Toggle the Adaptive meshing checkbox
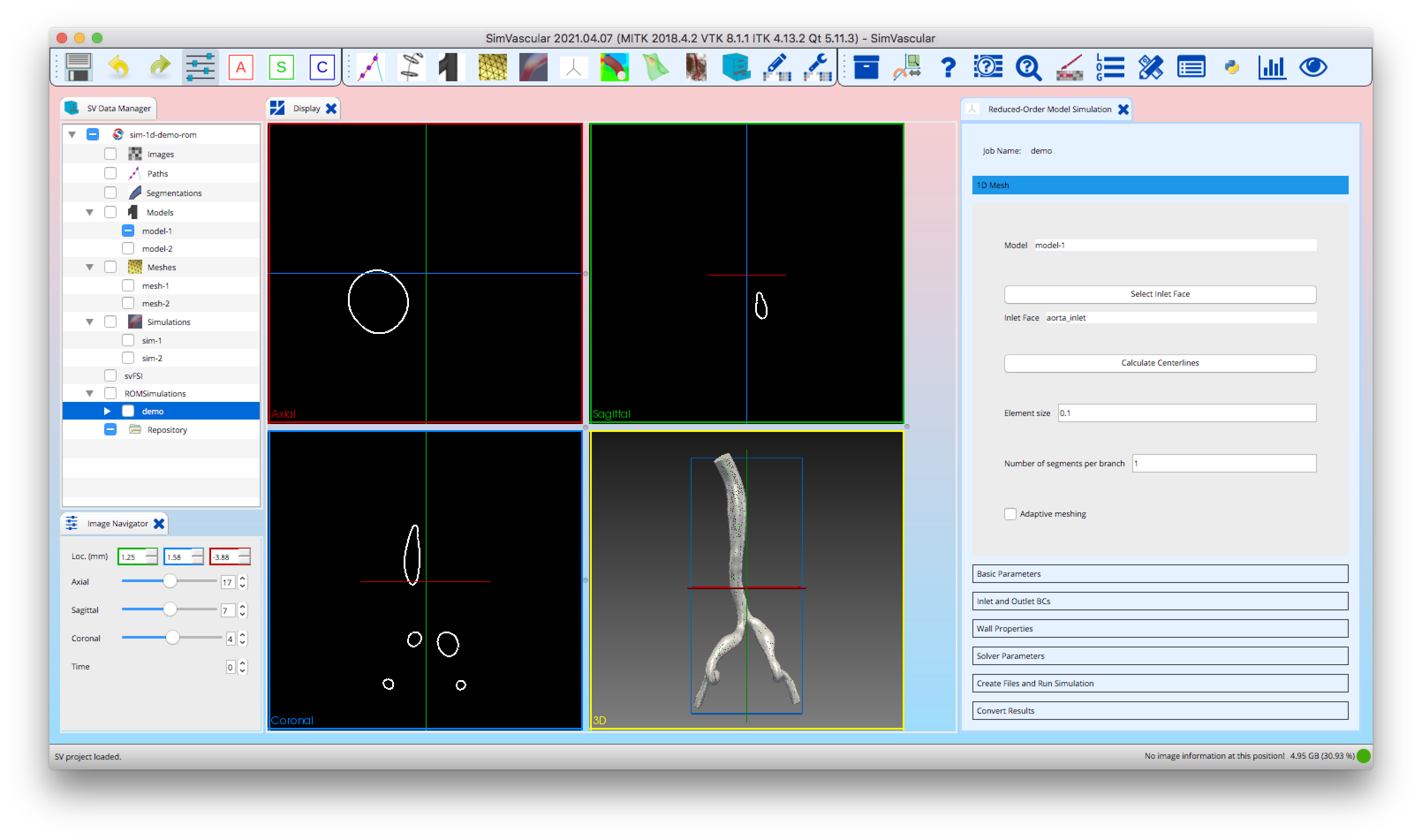 (x=1010, y=514)
